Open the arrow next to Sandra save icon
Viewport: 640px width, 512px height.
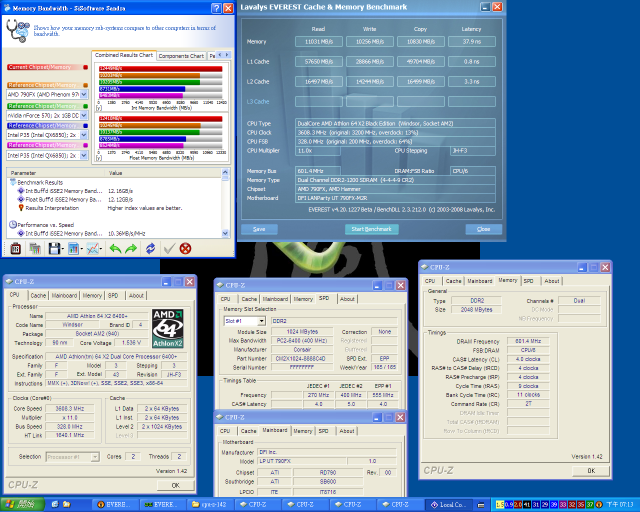(x=62, y=249)
